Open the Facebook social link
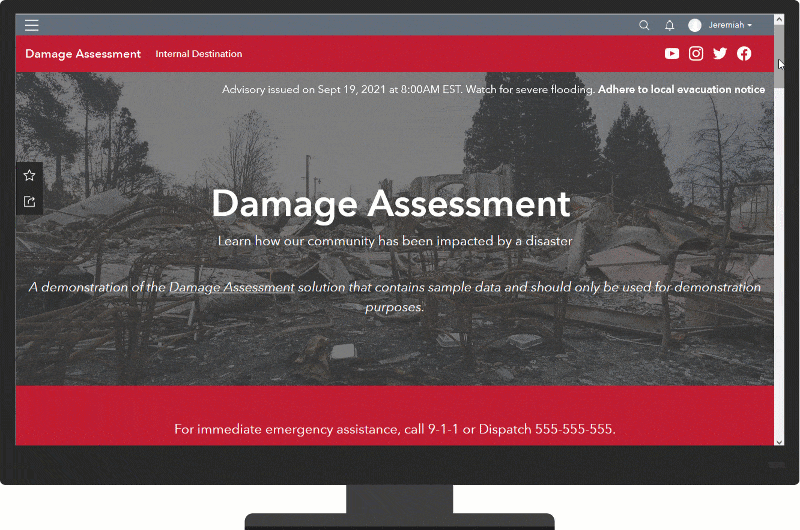Viewport: 800px width, 530px height. tap(744, 54)
